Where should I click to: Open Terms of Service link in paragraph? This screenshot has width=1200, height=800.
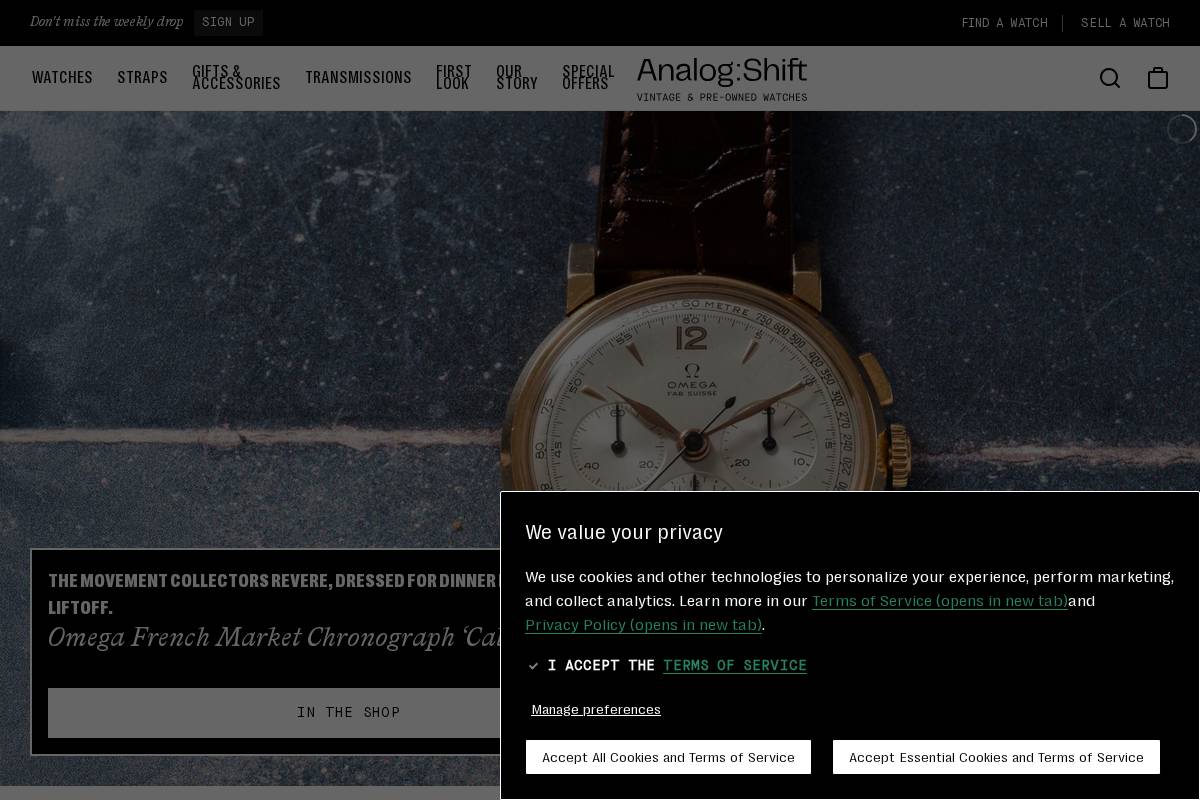[x=940, y=601]
